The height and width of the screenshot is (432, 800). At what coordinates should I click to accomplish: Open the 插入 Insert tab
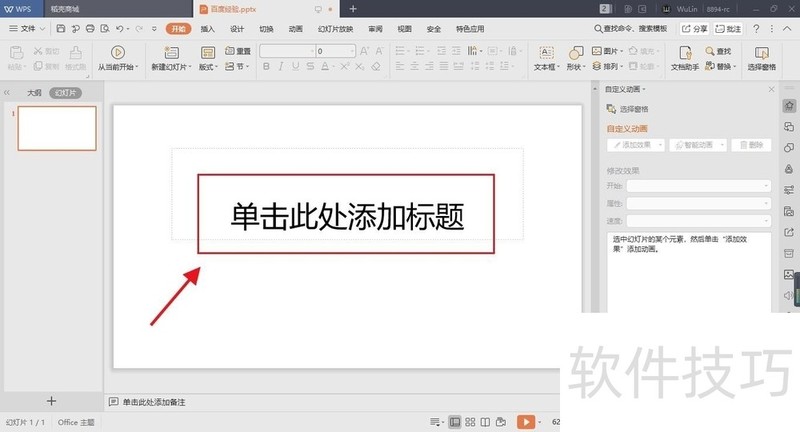[208, 29]
